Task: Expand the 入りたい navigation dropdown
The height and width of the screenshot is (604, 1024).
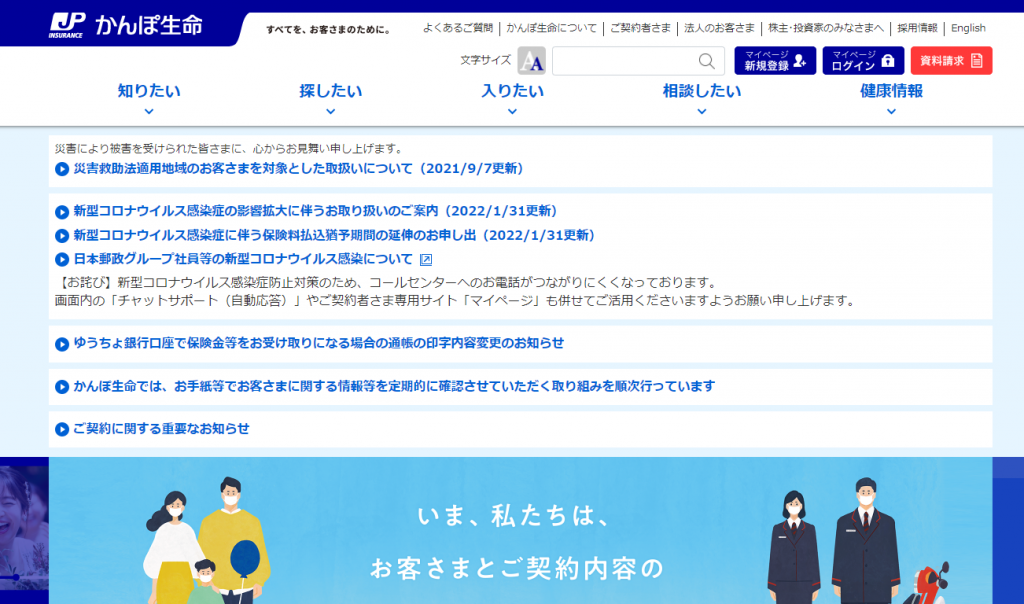Action: [x=512, y=90]
